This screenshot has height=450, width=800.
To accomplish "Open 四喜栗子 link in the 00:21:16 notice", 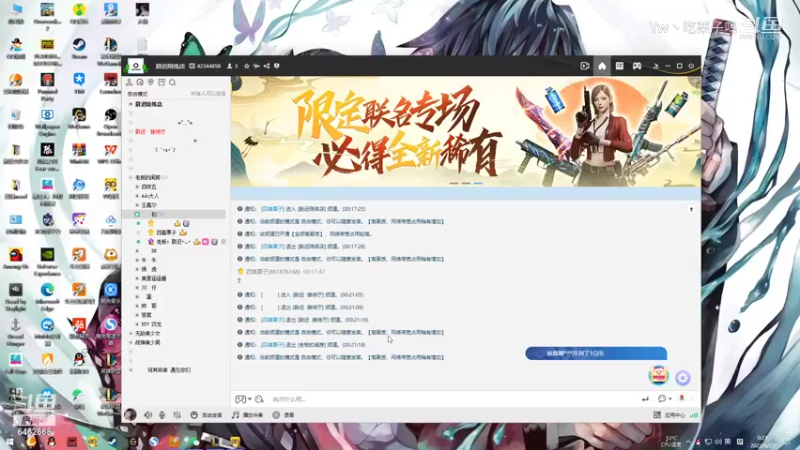I will tap(272, 320).
